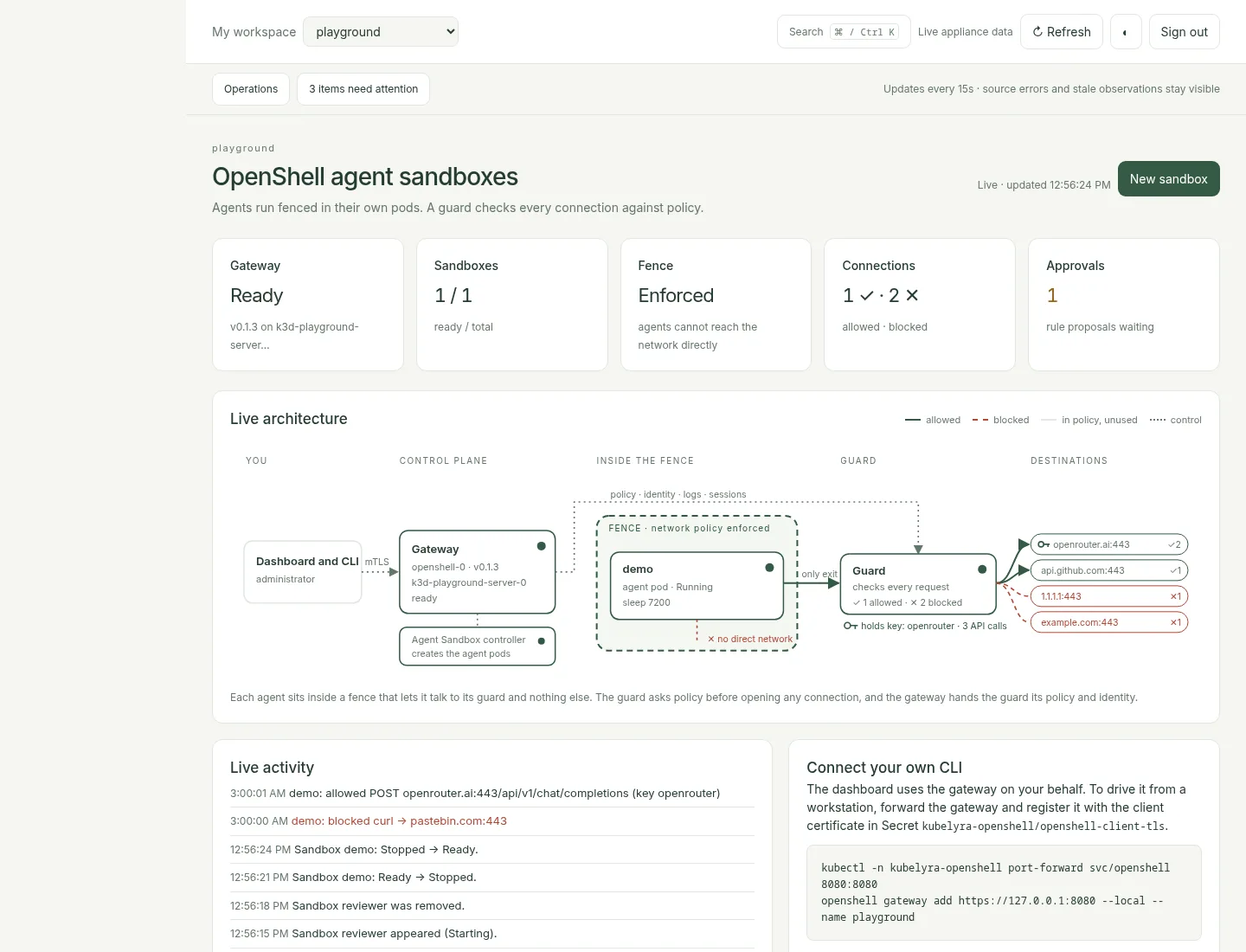Screen dimensions: 1246x952
Task: Click the key icon beside holds key: openrouter
Action: 851,626
